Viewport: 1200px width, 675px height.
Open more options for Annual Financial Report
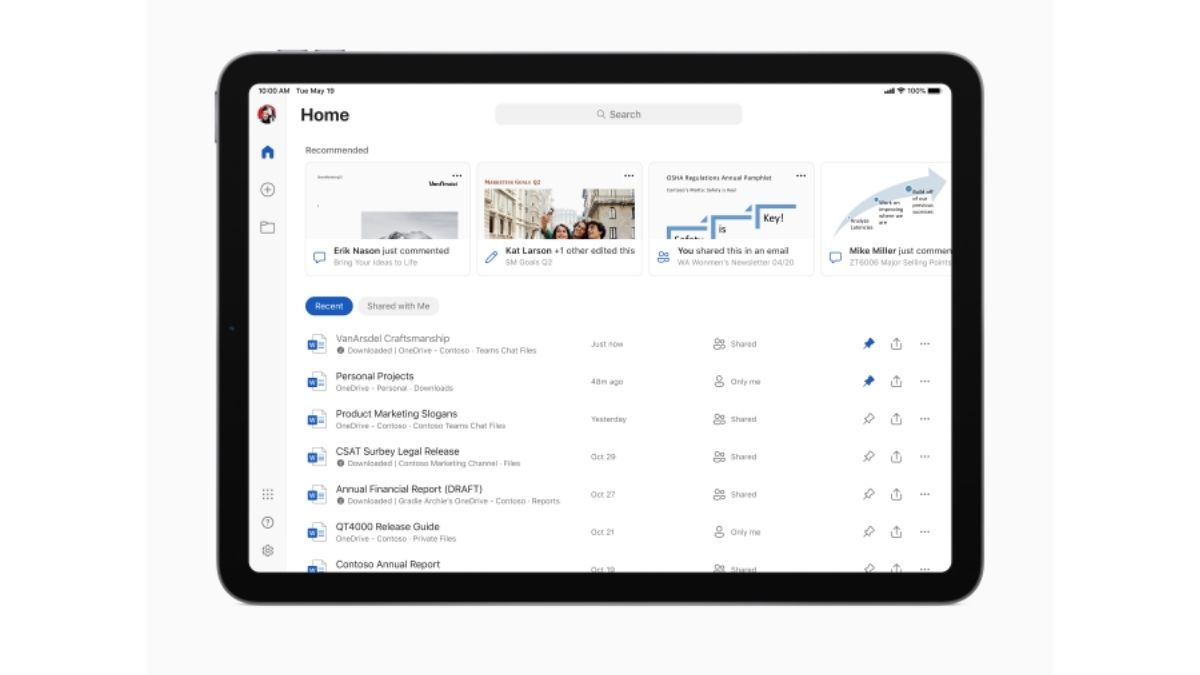924,494
